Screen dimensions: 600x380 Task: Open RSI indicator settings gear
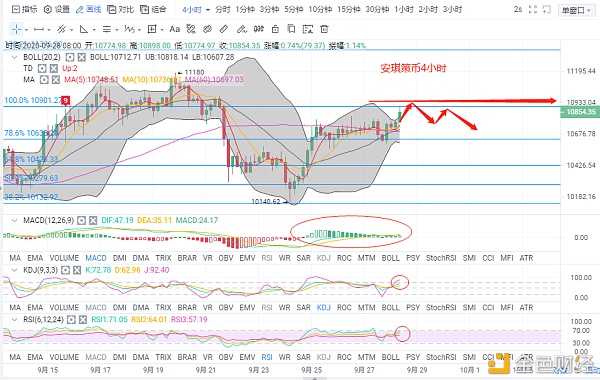[x=71, y=320]
